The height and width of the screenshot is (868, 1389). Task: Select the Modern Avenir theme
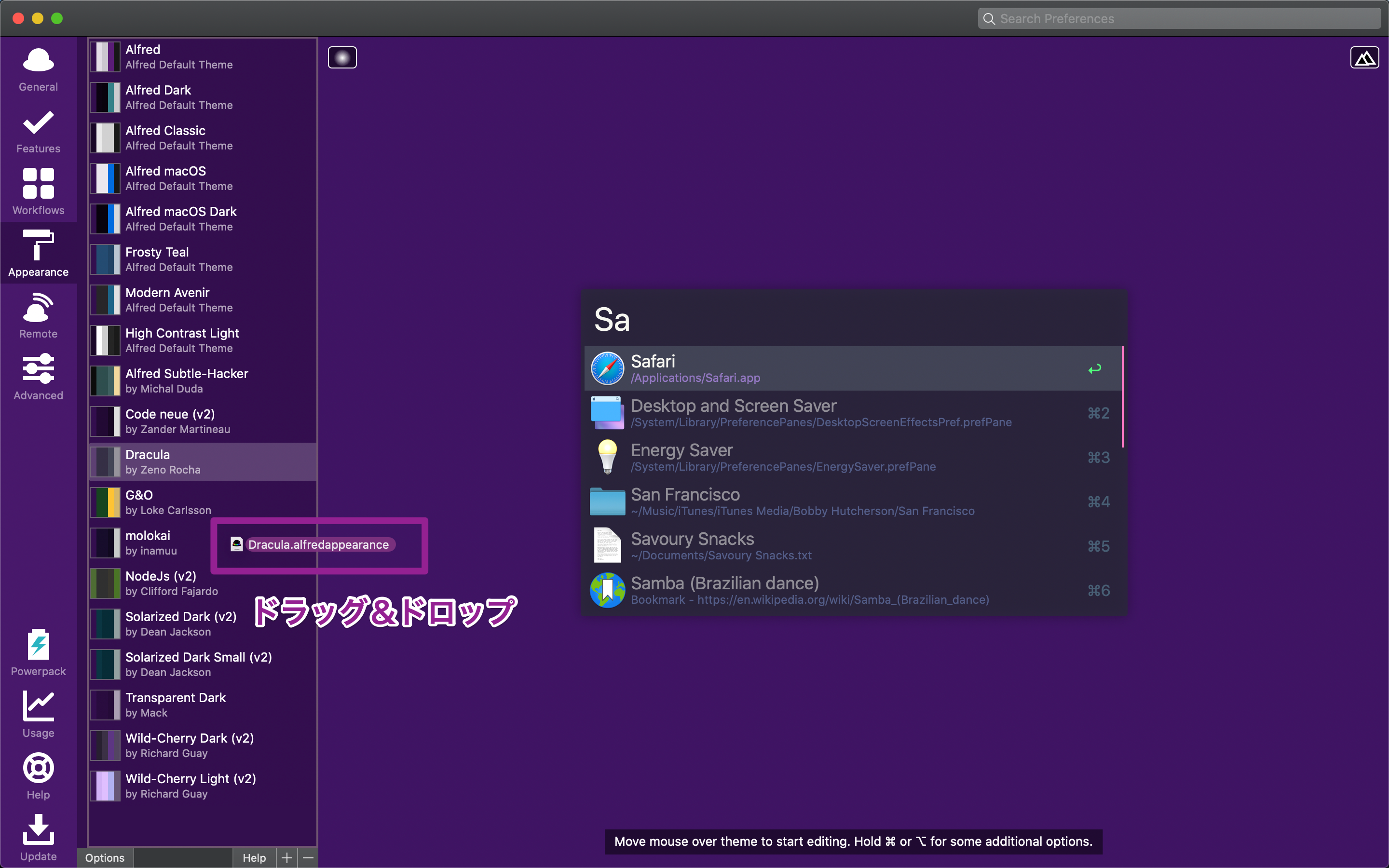coord(203,300)
